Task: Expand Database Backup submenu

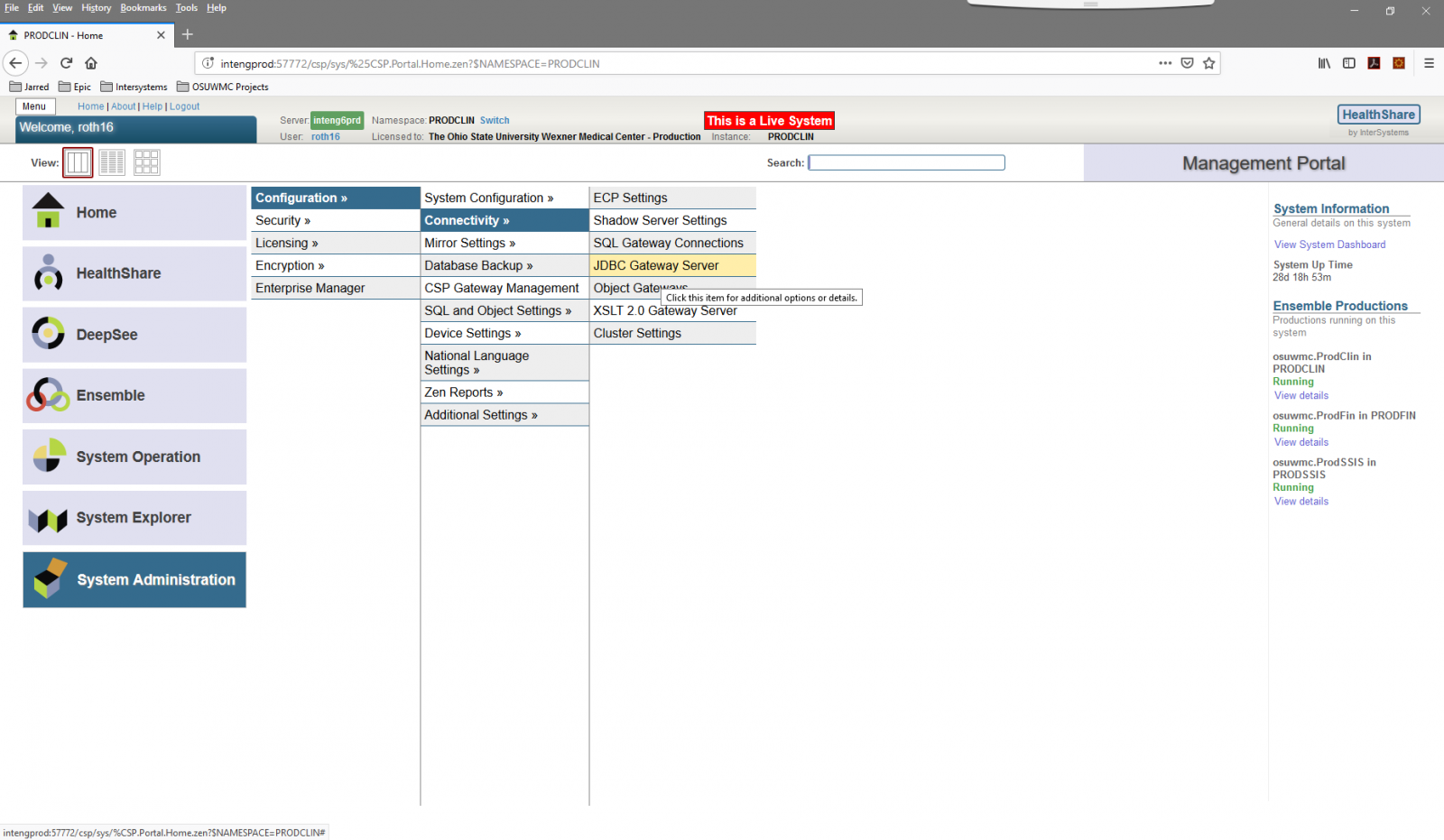Action: (x=504, y=265)
